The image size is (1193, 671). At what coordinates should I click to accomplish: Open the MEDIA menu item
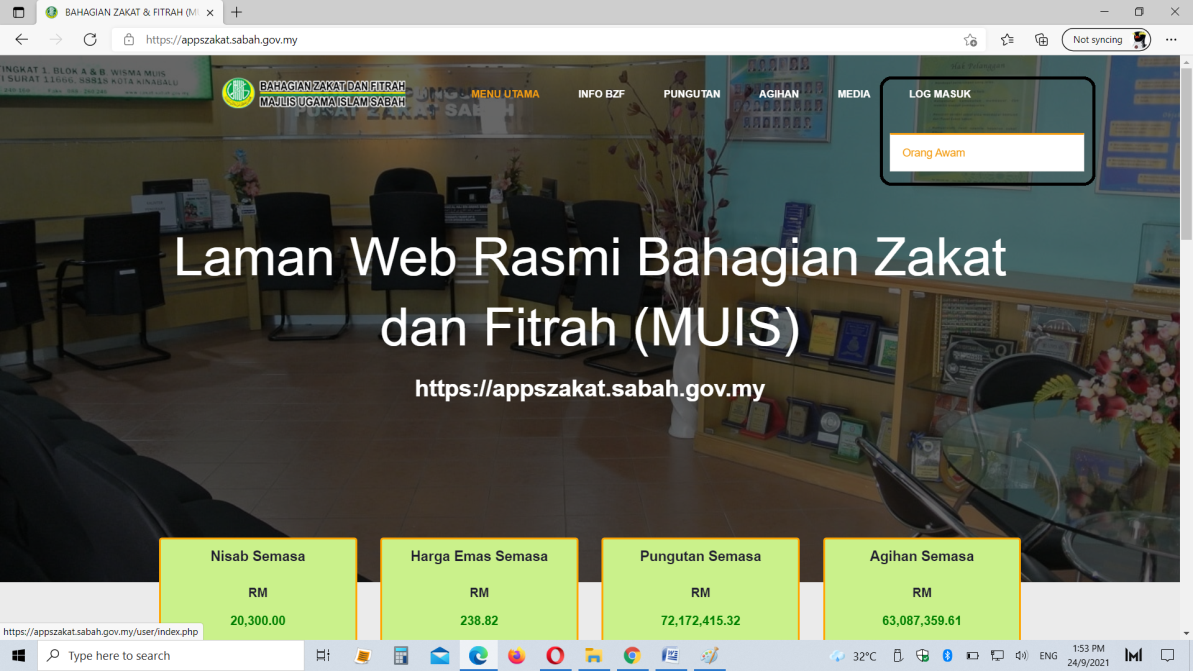[x=853, y=94]
